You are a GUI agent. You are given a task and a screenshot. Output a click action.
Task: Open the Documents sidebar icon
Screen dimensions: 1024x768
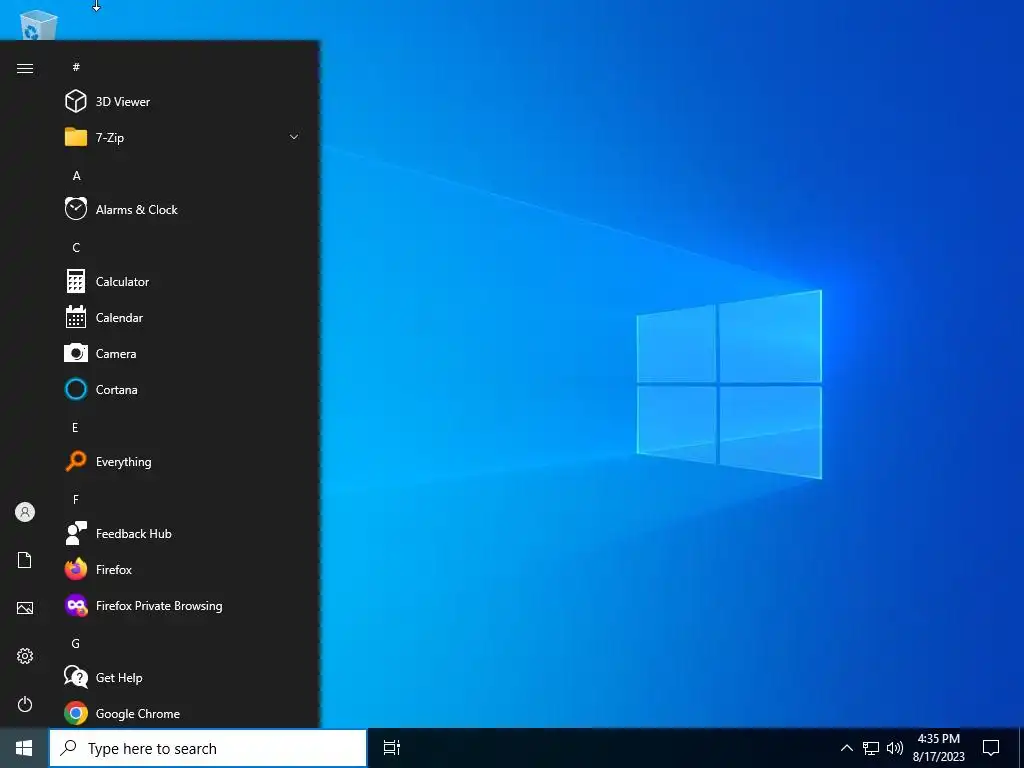(x=25, y=560)
